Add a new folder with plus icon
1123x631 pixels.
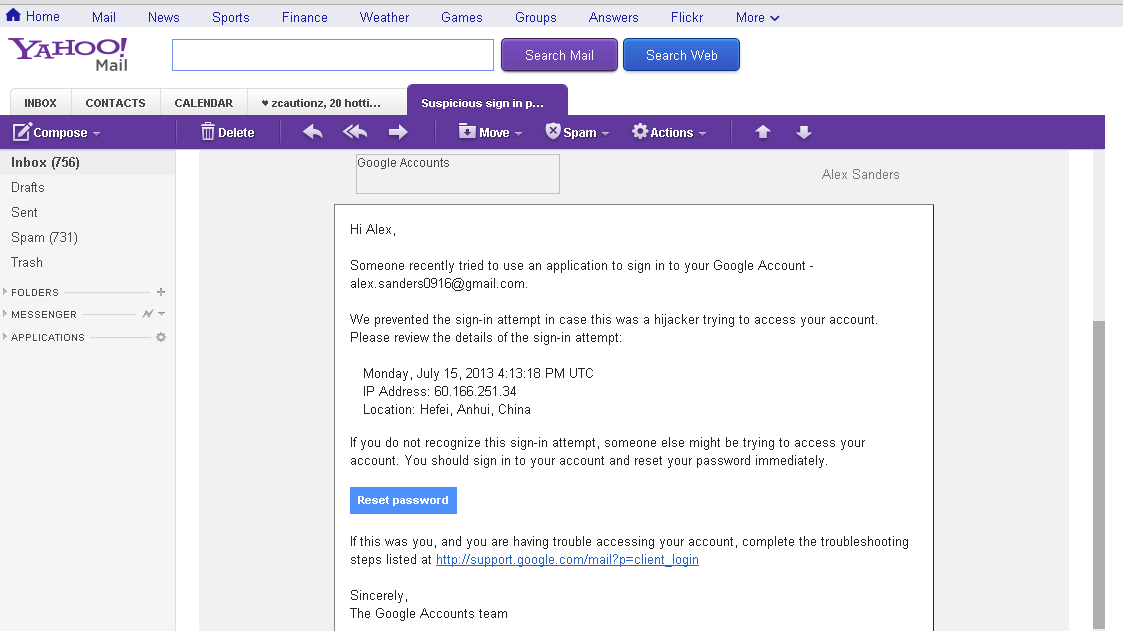(161, 292)
